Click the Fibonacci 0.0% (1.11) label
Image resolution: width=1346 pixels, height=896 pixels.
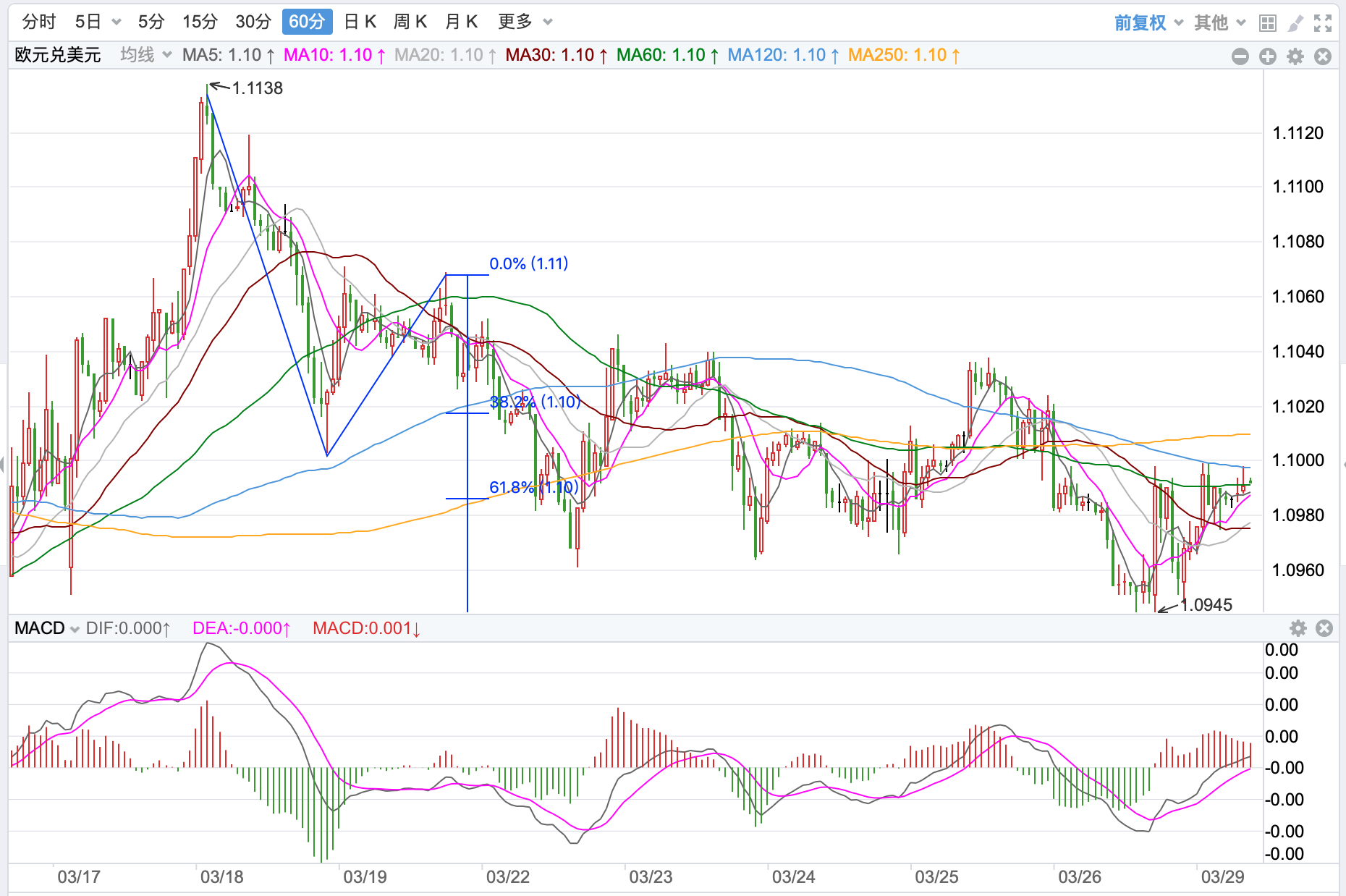[x=529, y=263]
